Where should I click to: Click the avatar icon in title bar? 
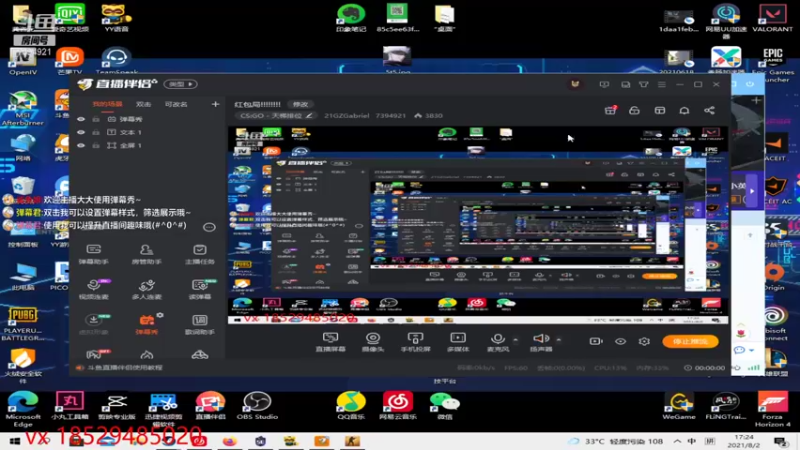575,84
